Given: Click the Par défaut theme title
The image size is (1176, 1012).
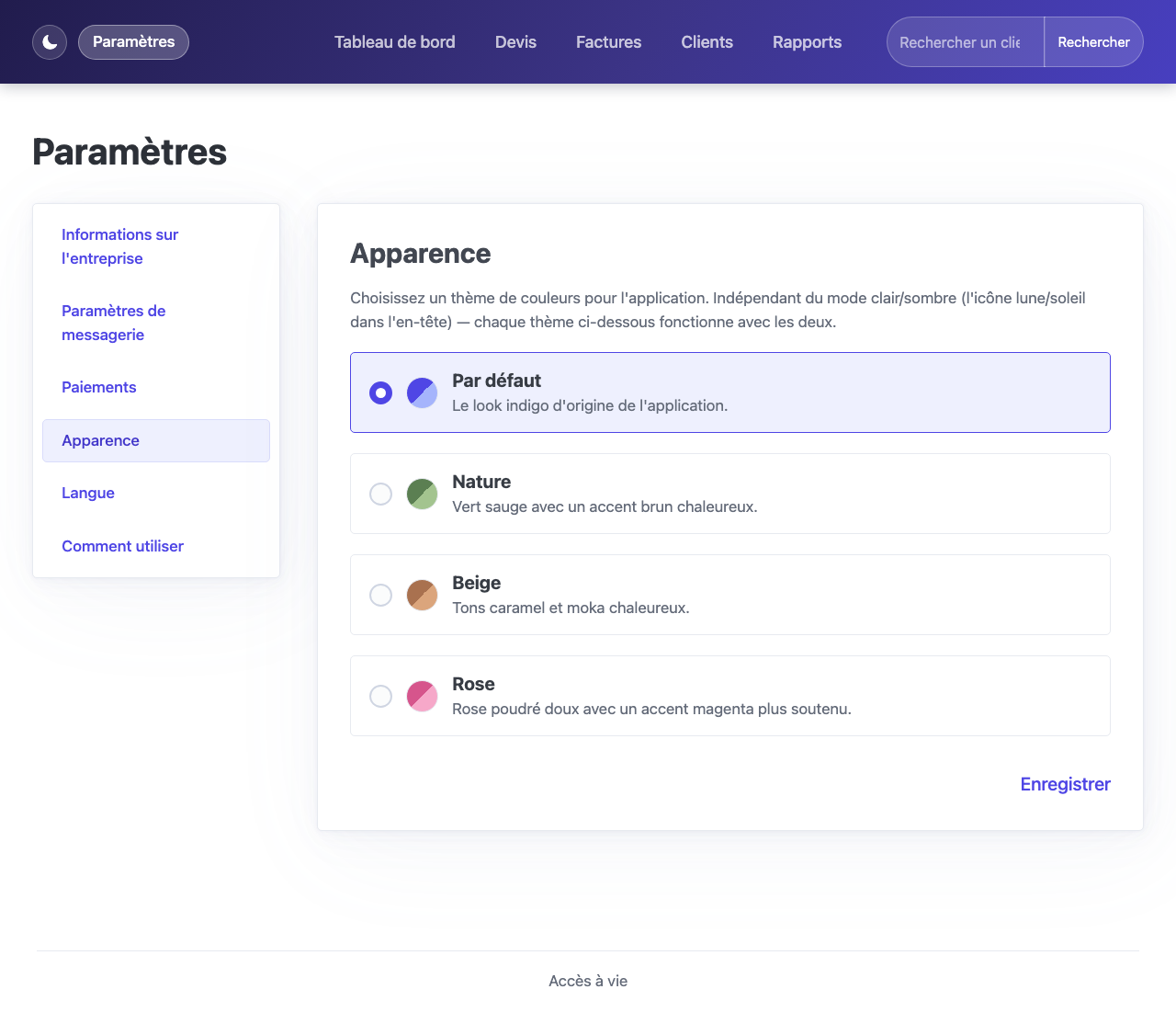Looking at the screenshot, I should 496,381.
